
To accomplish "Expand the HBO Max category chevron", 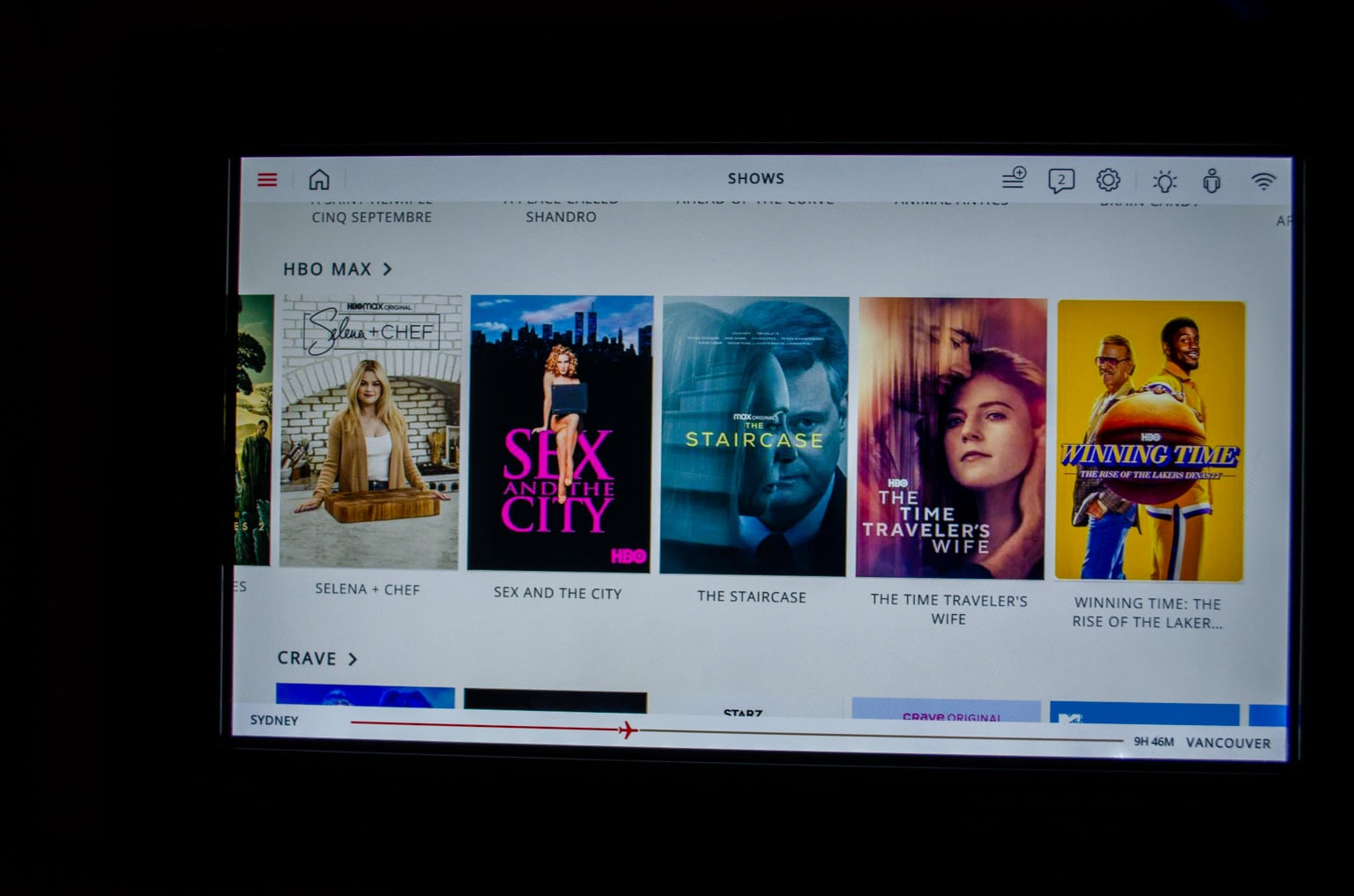I will point(387,270).
